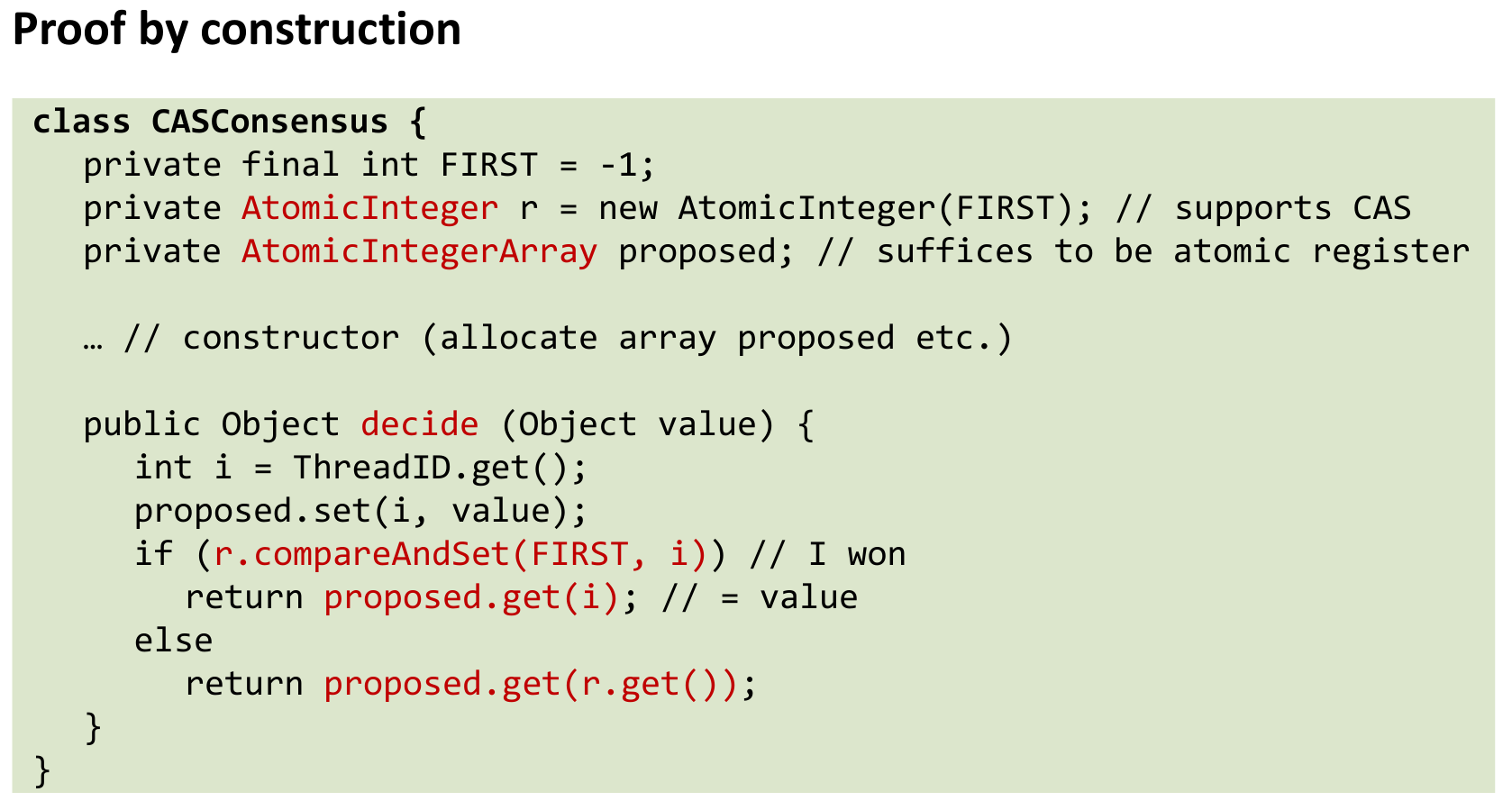Click the red 'proposed.get(i)' expression
Image resolution: width=1512 pixels, height=810 pixels.
tap(471, 597)
